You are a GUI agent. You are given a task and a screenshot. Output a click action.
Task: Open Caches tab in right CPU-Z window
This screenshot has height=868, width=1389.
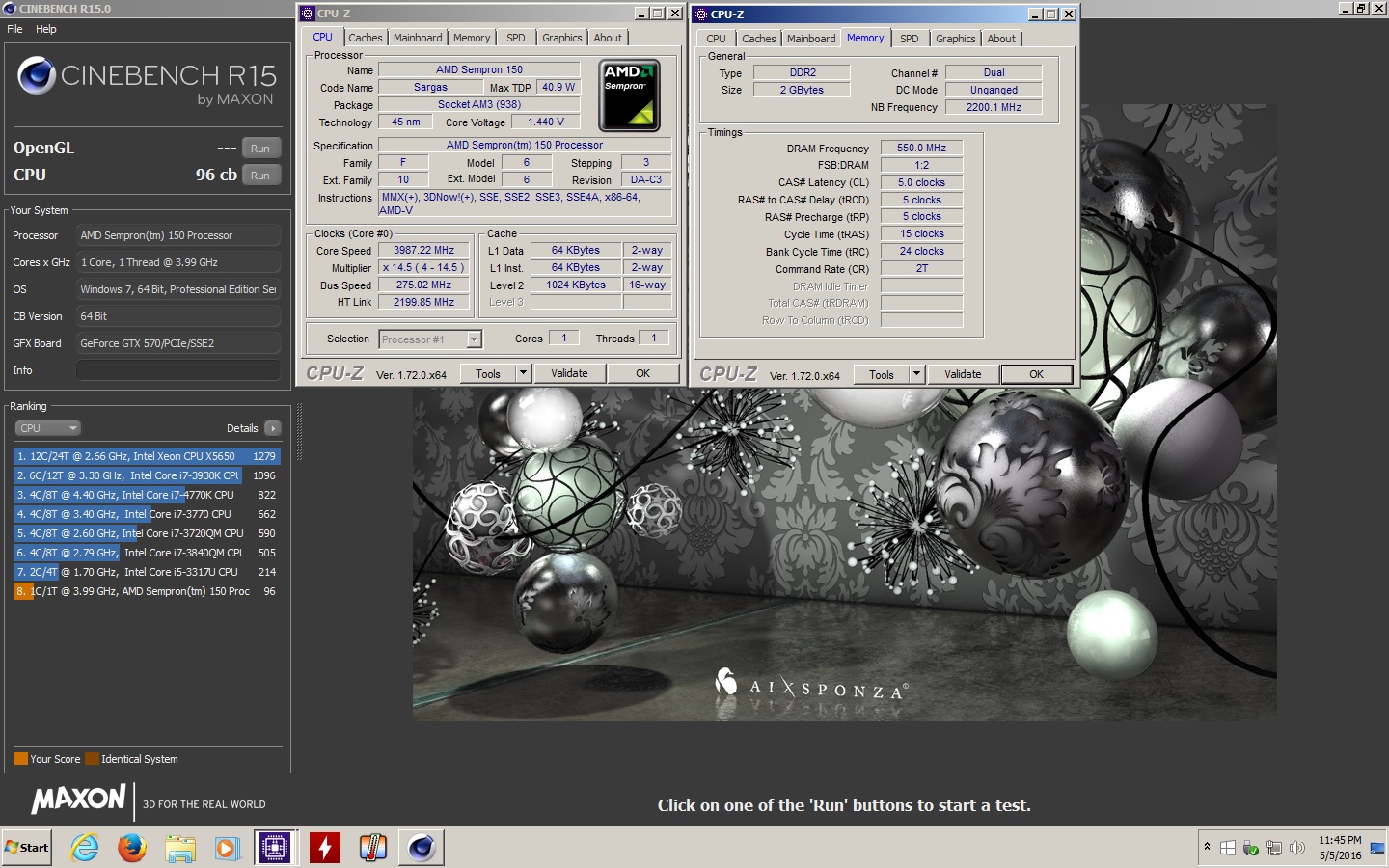click(x=759, y=39)
